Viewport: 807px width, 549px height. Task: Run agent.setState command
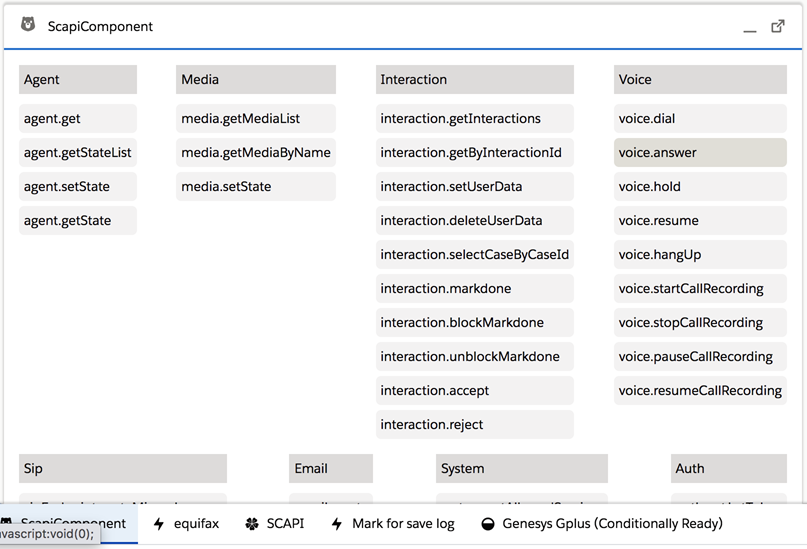77,187
